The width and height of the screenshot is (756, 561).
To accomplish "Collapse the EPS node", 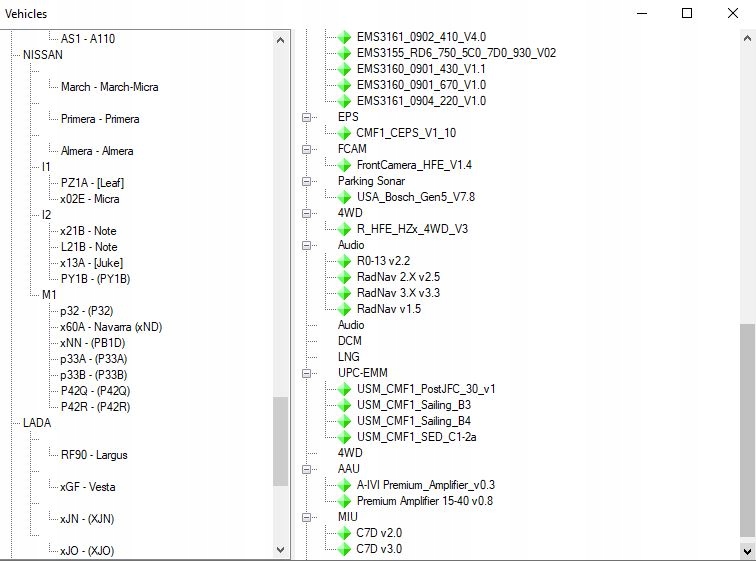I will [306, 117].
